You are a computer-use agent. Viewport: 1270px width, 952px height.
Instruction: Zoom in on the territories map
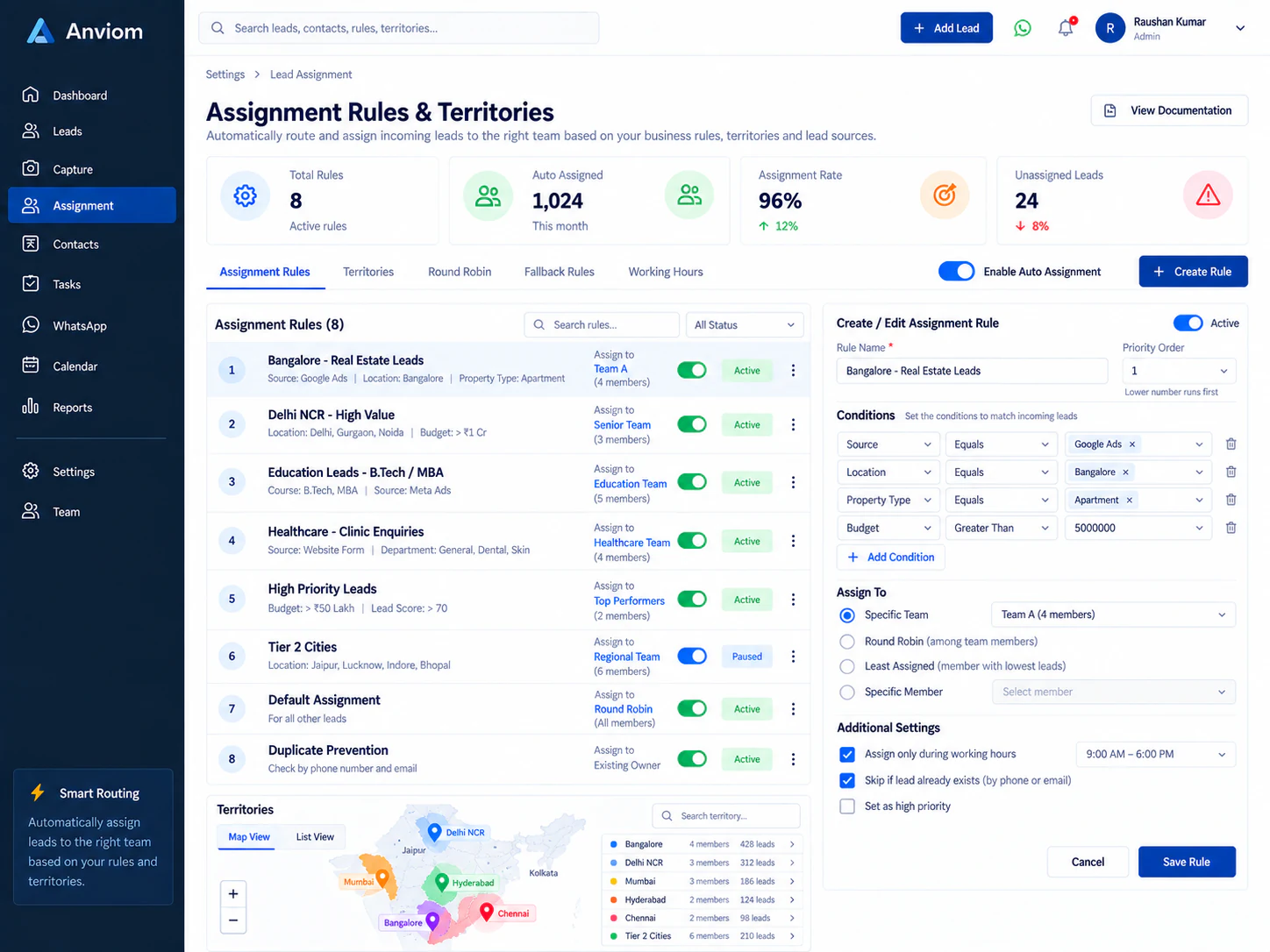coord(233,894)
